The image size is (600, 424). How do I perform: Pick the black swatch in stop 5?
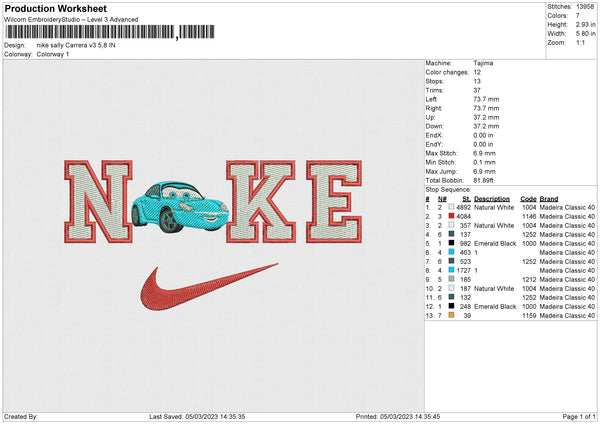452,243
